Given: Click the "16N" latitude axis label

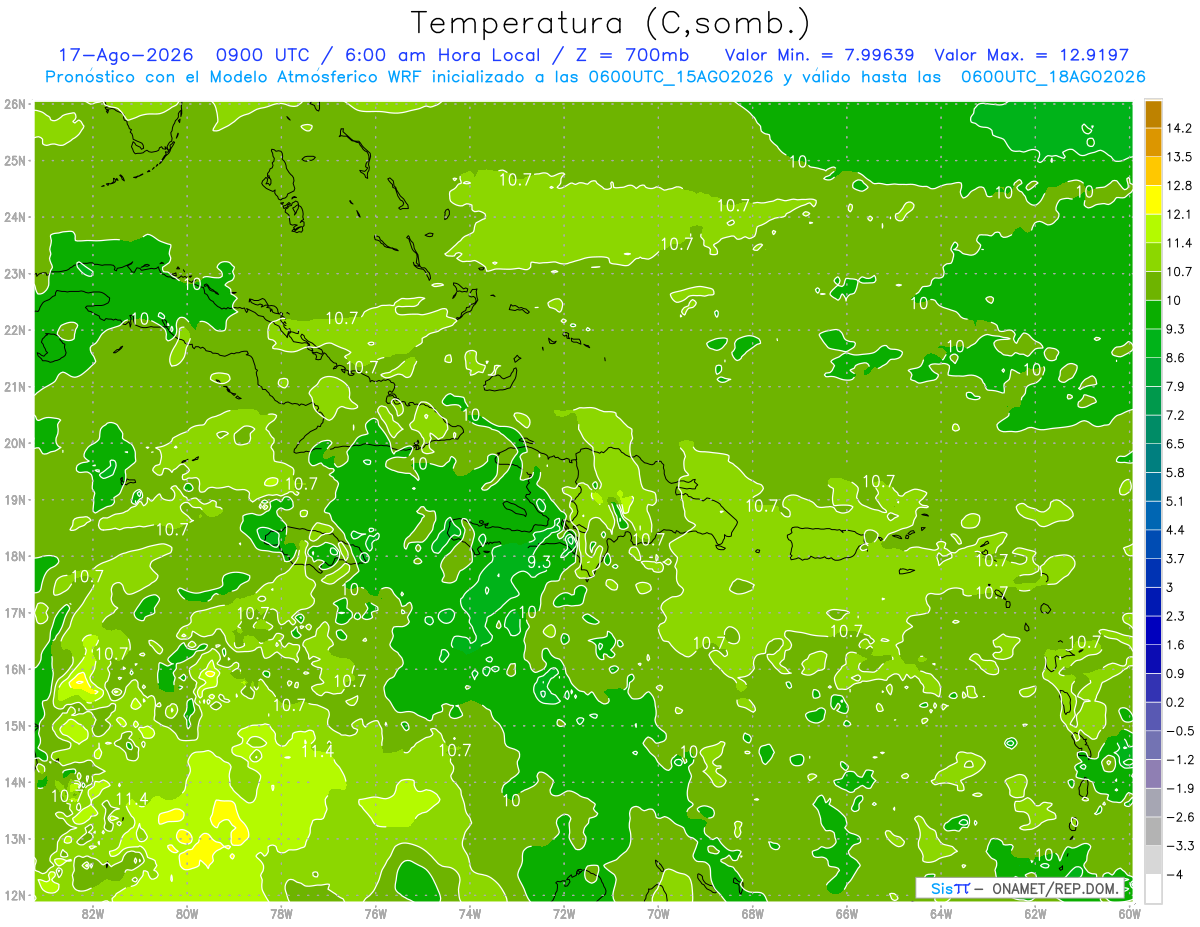Looking at the screenshot, I should point(15,669).
